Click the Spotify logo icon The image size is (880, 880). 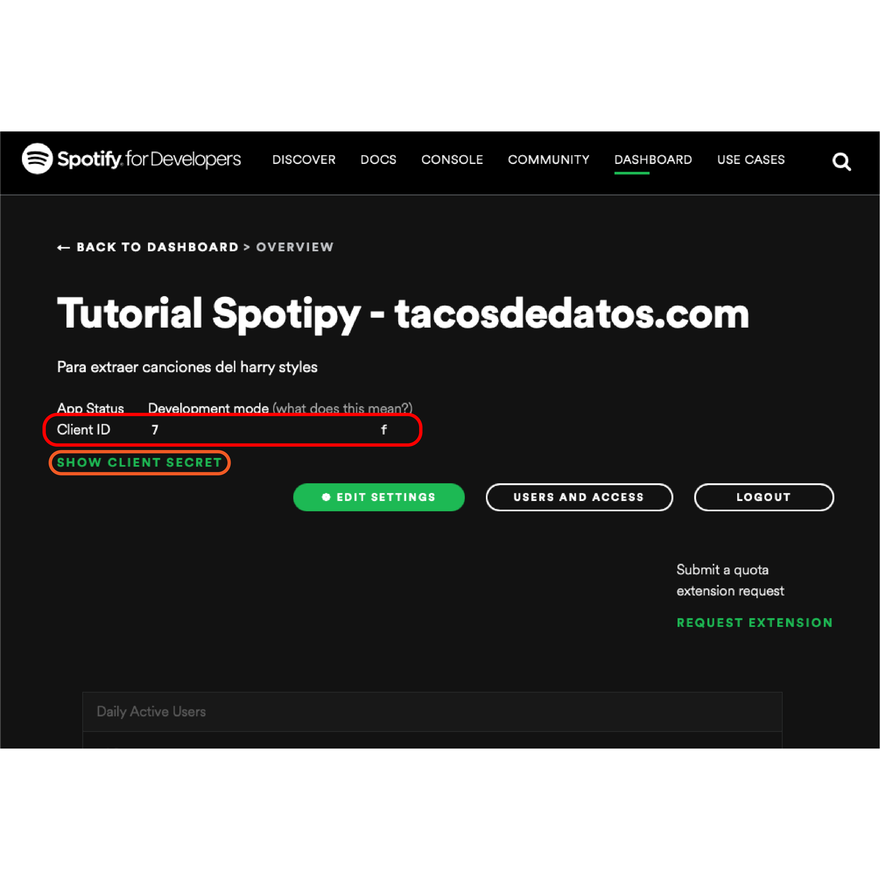click(37, 159)
